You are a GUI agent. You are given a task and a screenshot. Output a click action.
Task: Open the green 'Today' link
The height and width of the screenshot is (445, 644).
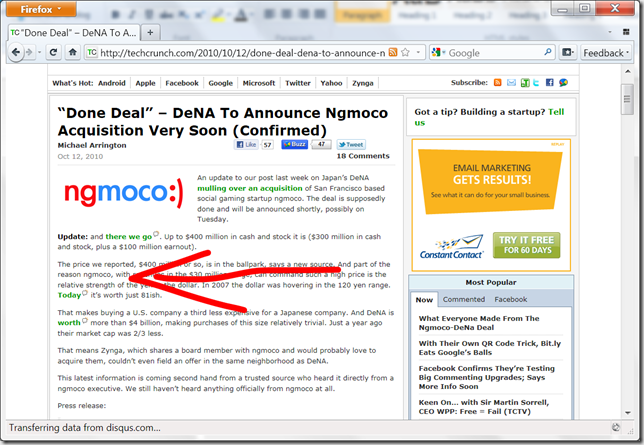[69, 295]
